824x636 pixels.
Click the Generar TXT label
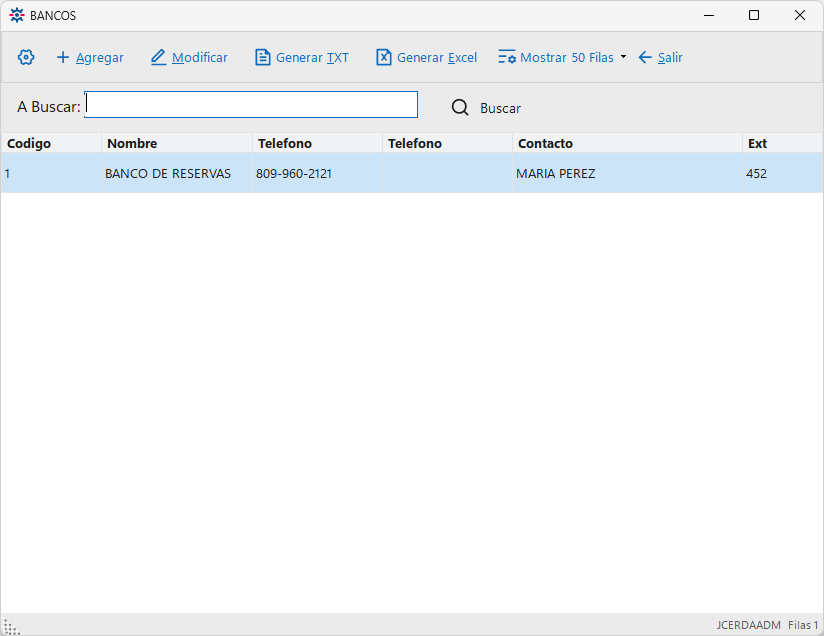click(x=312, y=57)
